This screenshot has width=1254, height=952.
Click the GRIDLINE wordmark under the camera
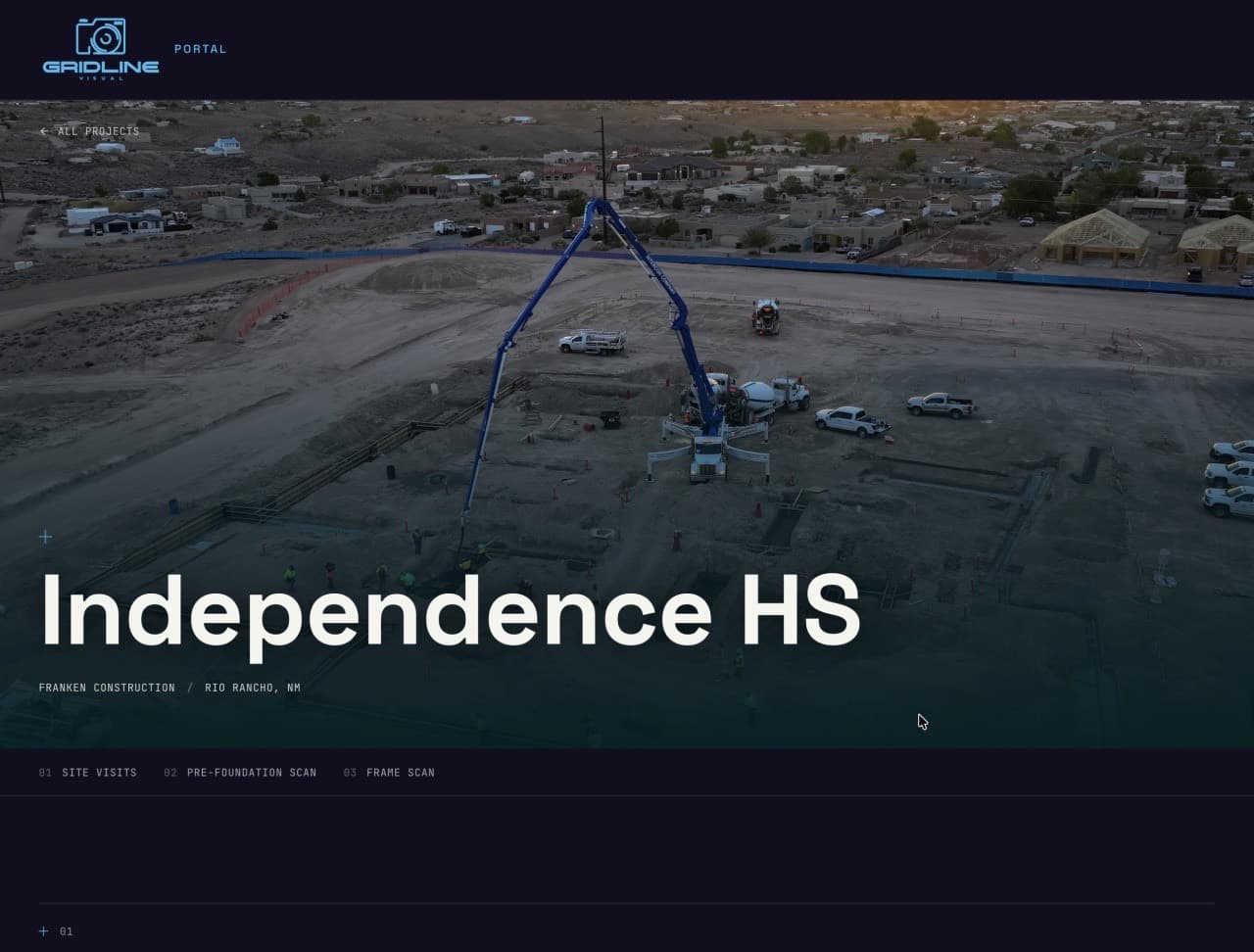(101, 68)
